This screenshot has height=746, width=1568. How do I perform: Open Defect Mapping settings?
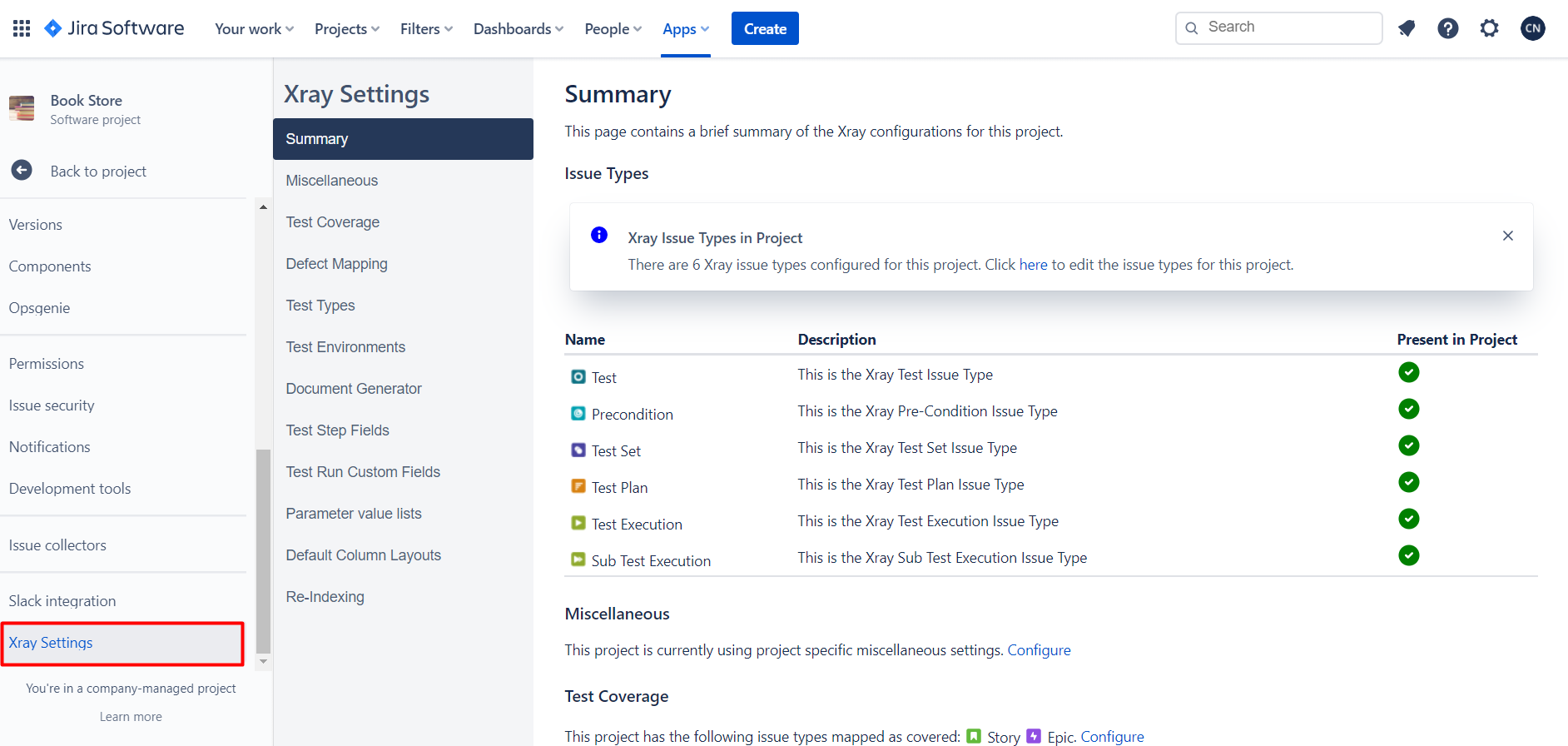pyautogui.click(x=403, y=264)
